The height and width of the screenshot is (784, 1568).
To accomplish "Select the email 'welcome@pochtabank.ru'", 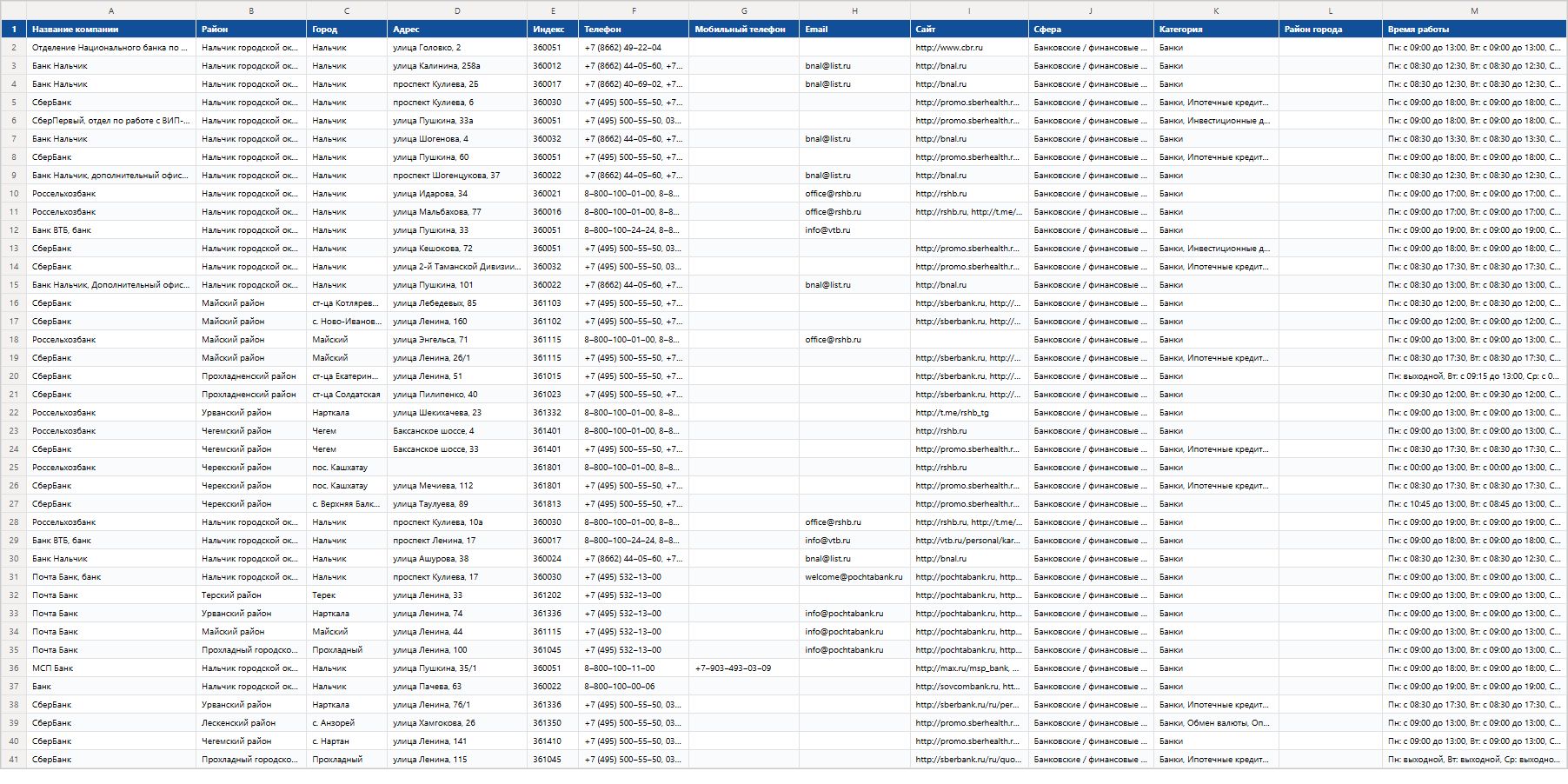I will pyautogui.click(x=854, y=577).
